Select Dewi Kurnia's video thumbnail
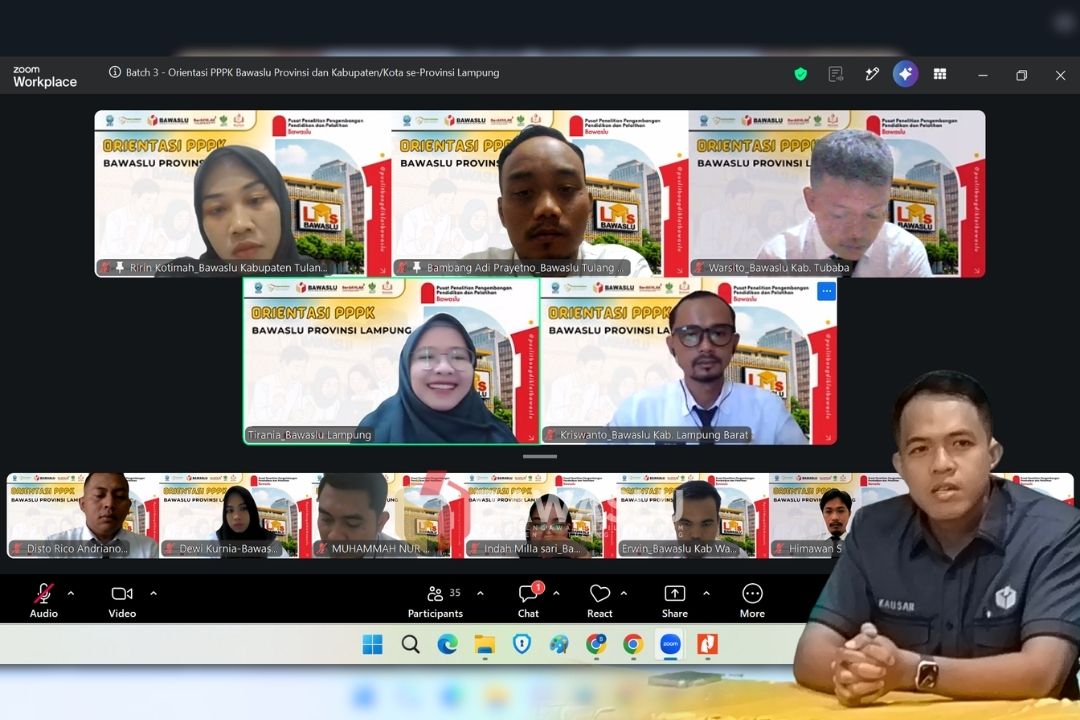 tap(236, 515)
